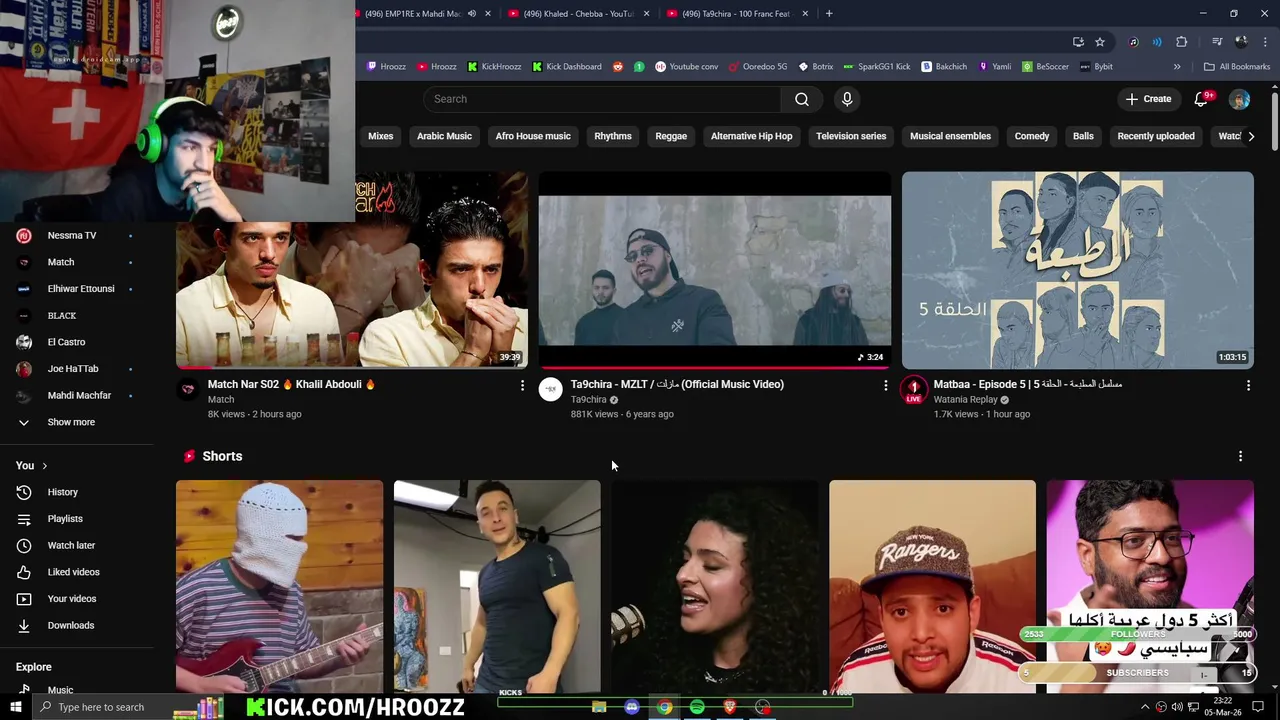Viewport: 1280px width, 720px height.
Task: Open options menu for Ta9chira MZLT video
Action: (x=885, y=385)
